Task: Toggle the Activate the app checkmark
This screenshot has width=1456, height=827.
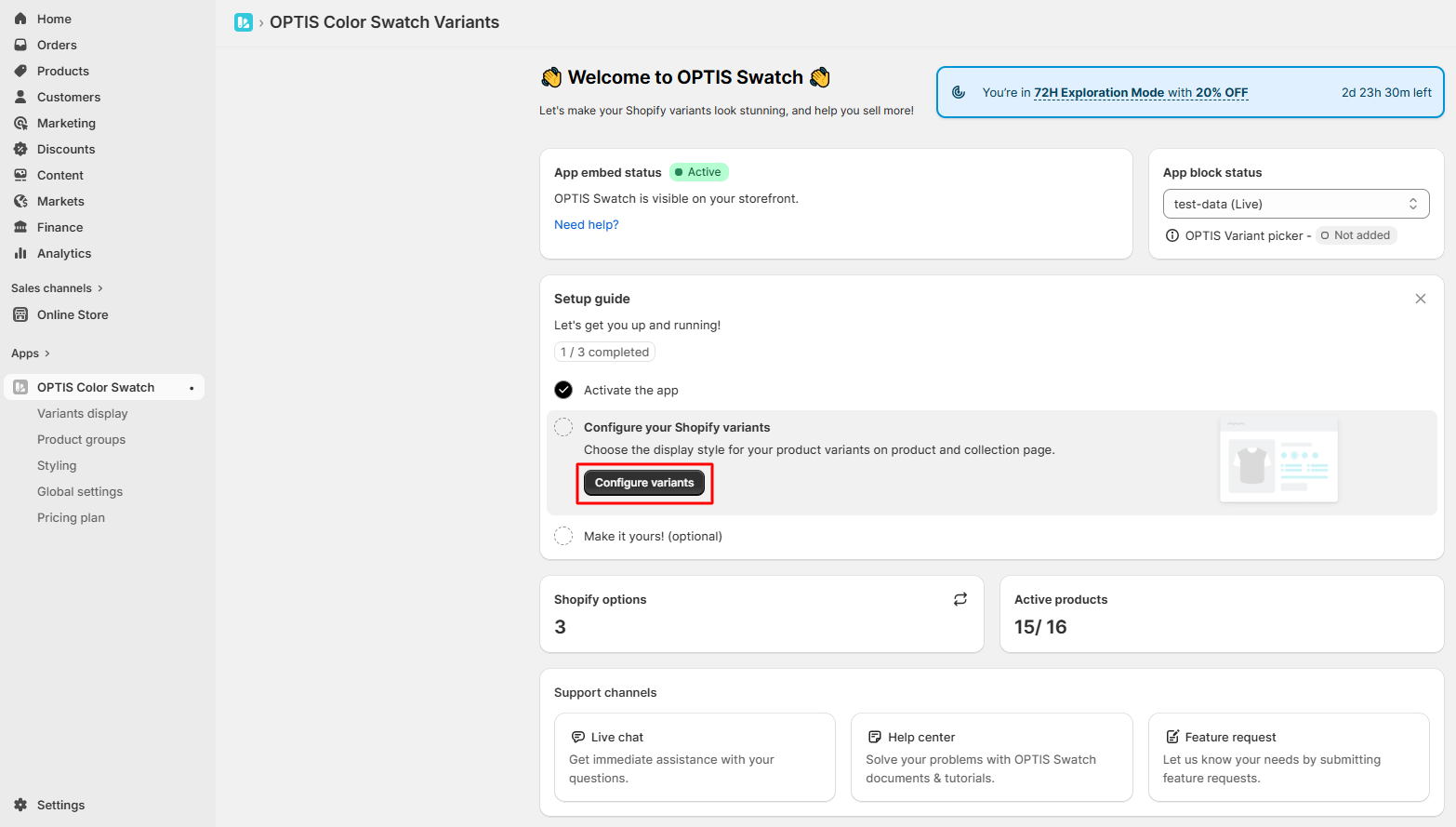Action: click(563, 390)
